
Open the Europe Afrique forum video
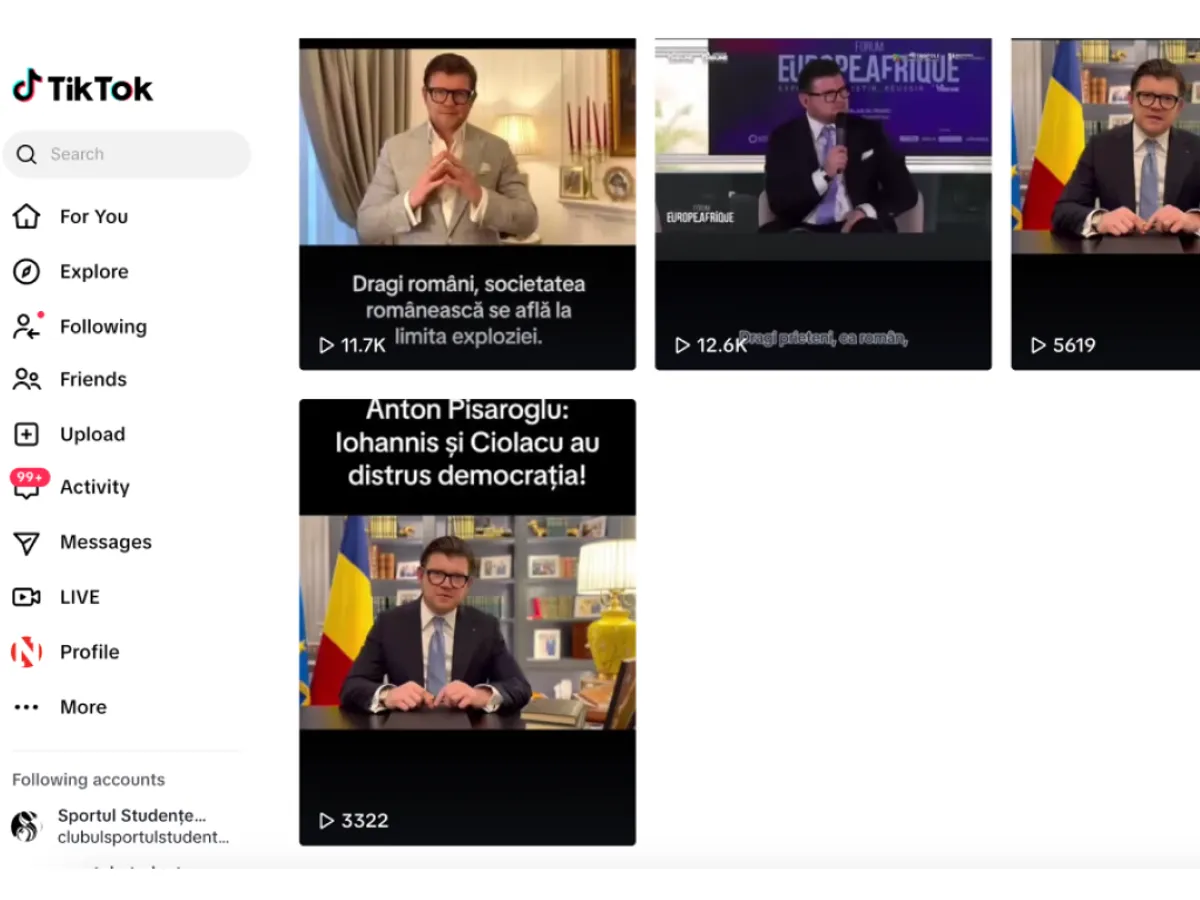[x=823, y=204]
